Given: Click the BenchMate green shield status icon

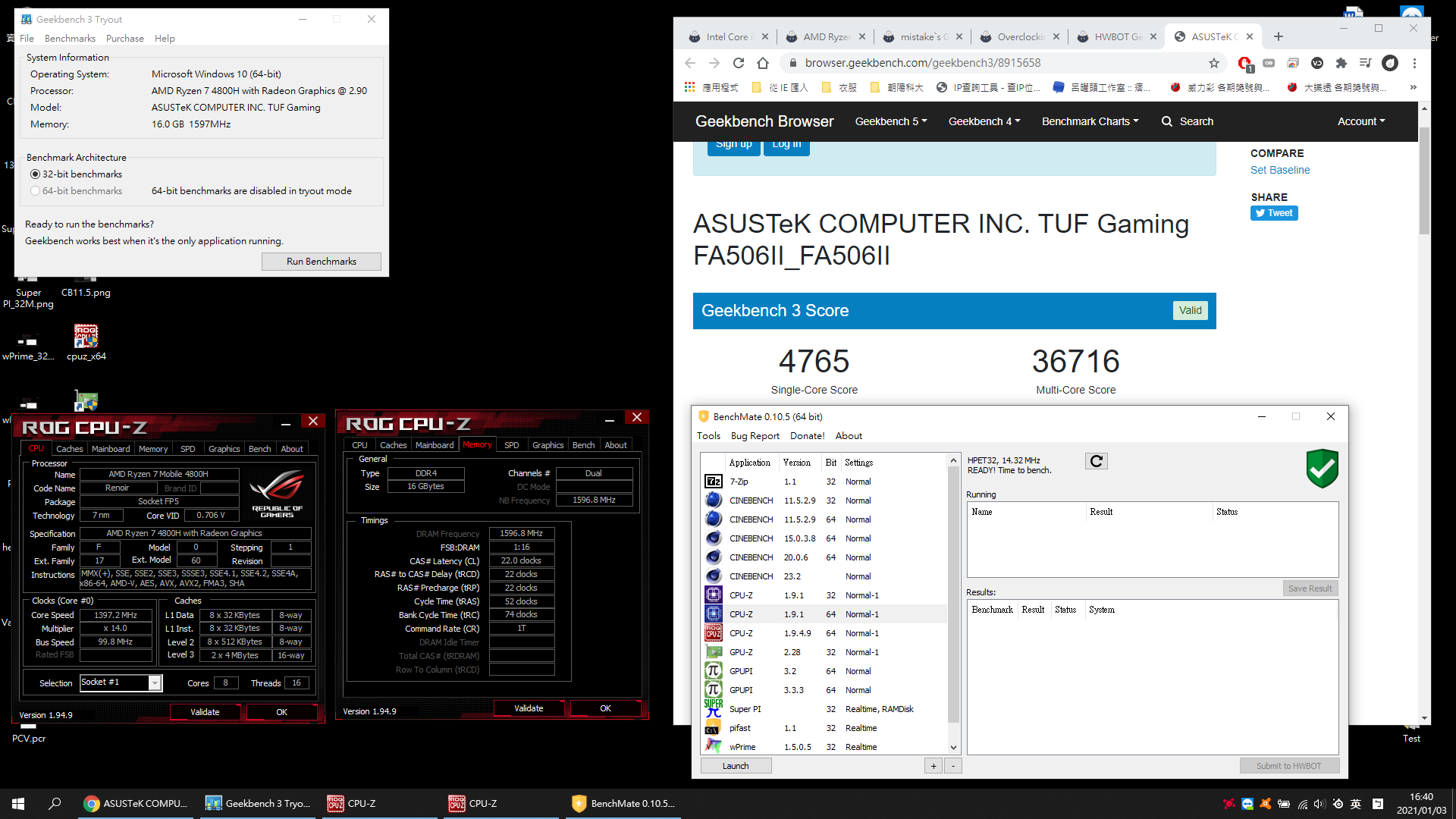Looking at the screenshot, I should (1322, 469).
